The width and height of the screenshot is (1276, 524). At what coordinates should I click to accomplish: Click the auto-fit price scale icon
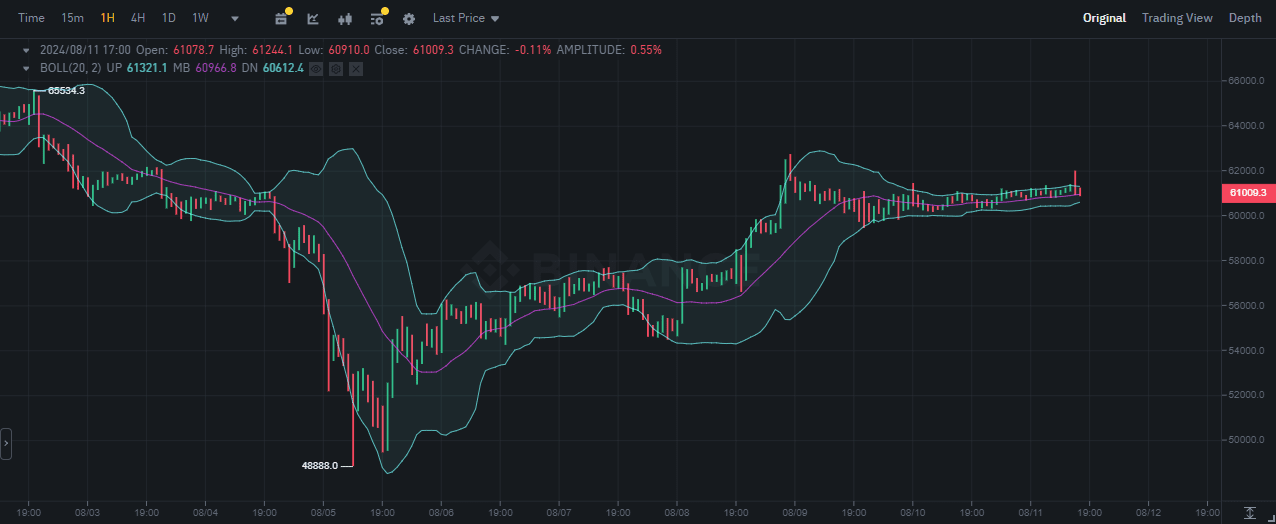point(1248,512)
